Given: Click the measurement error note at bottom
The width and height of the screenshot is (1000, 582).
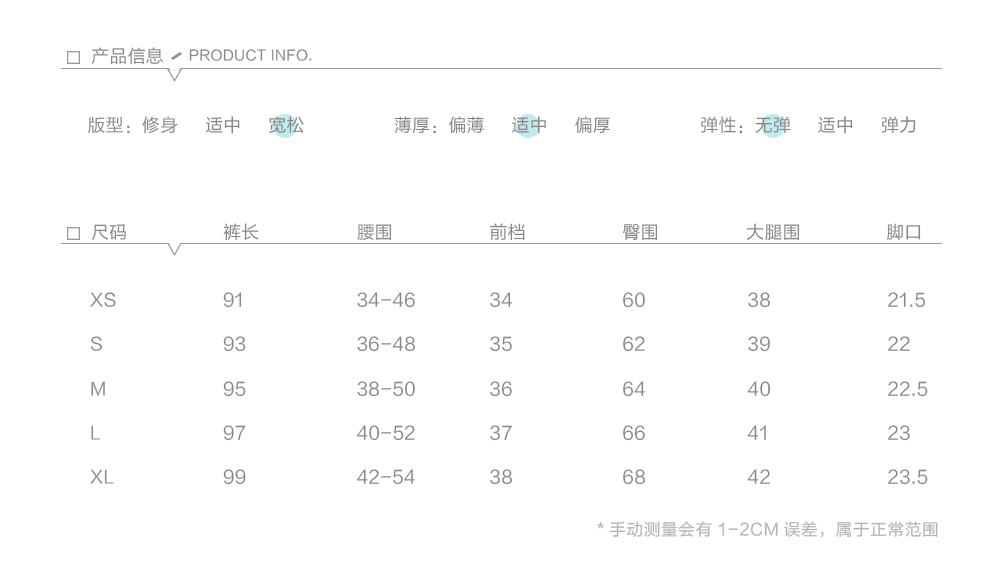Looking at the screenshot, I should tap(767, 529).
